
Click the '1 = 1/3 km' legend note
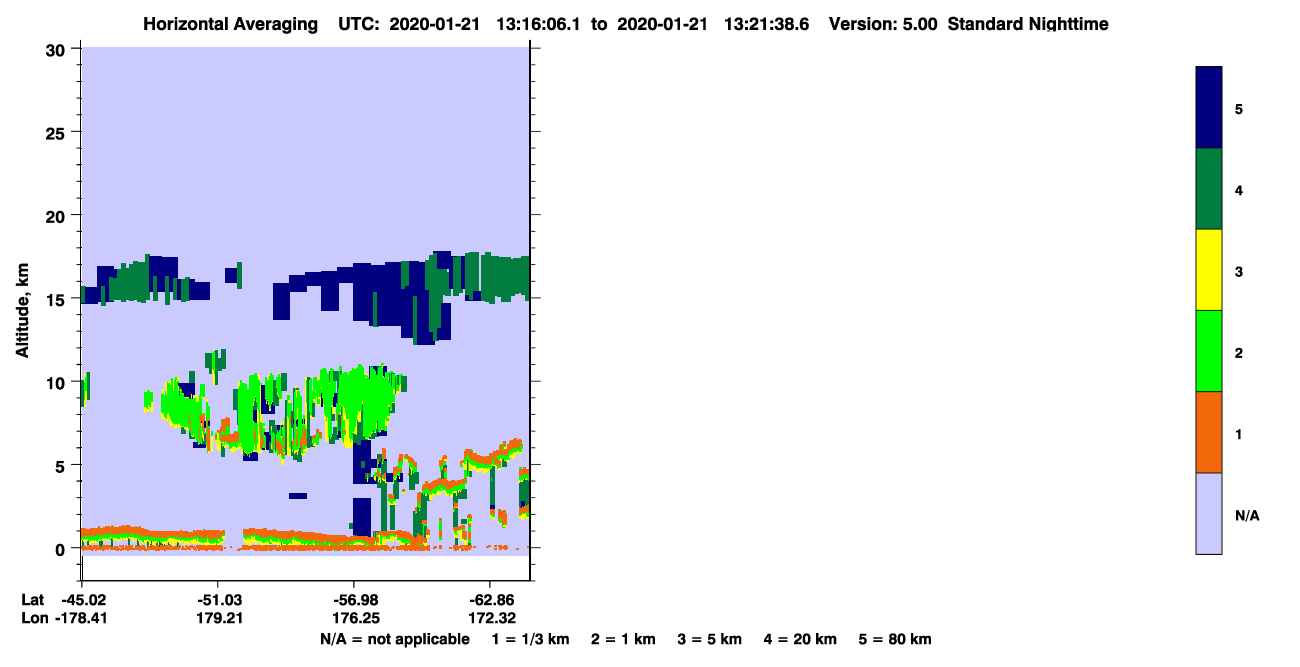point(531,639)
